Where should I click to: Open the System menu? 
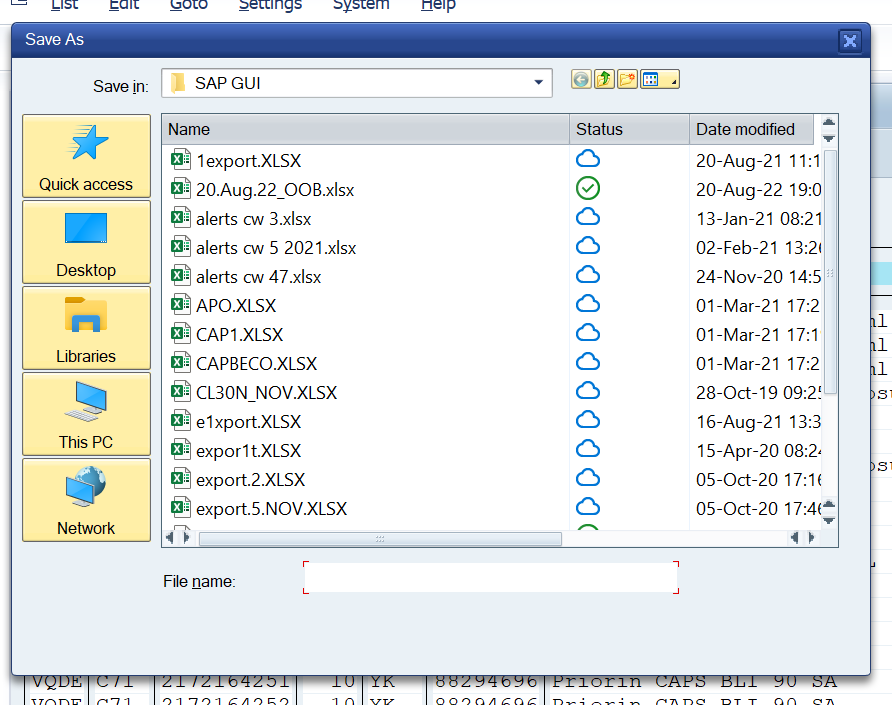coord(360,6)
